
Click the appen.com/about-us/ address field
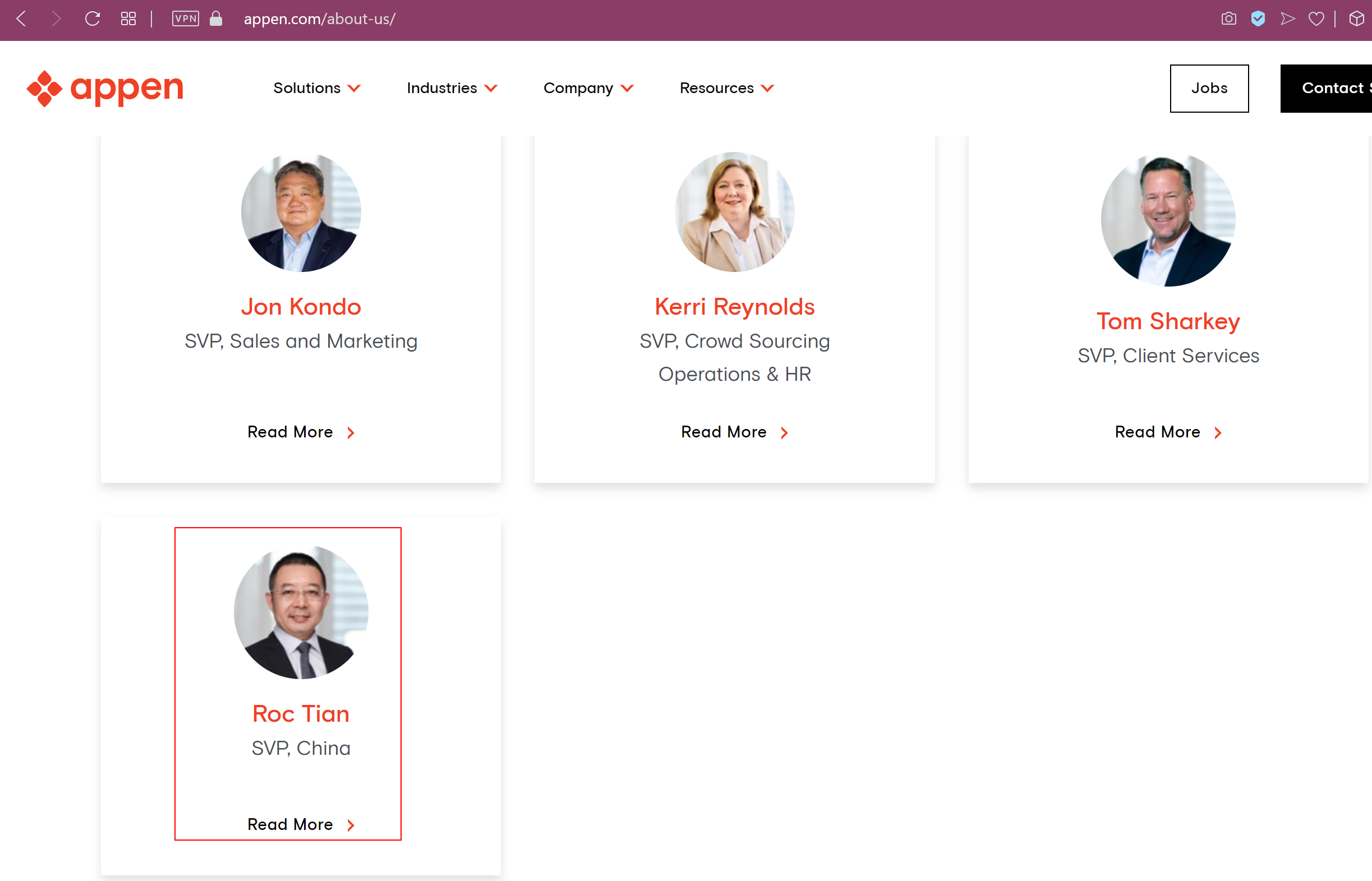pyautogui.click(x=319, y=19)
